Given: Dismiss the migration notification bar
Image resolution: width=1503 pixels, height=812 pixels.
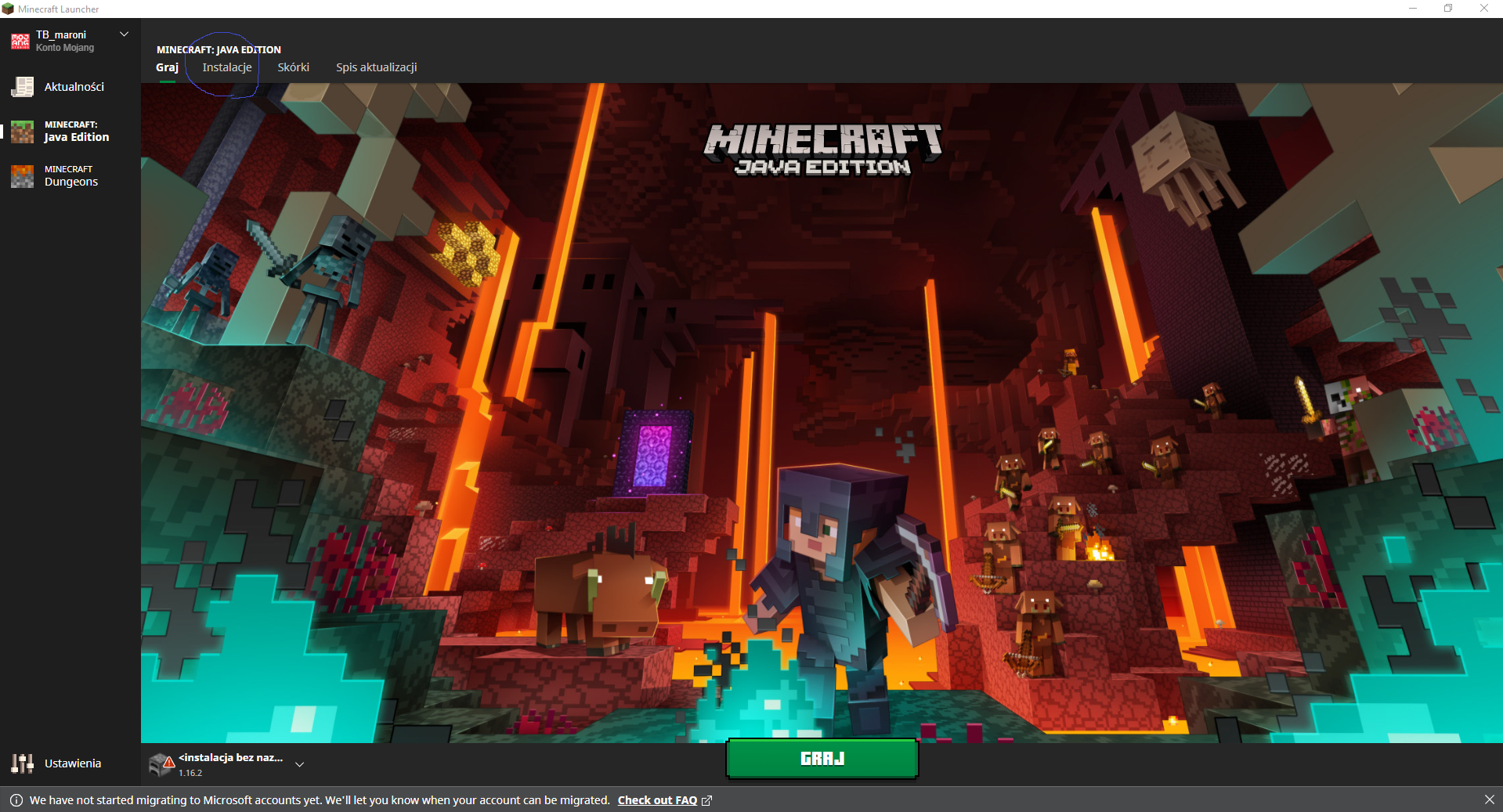Looking at the screenshot, I should 1489,799.
